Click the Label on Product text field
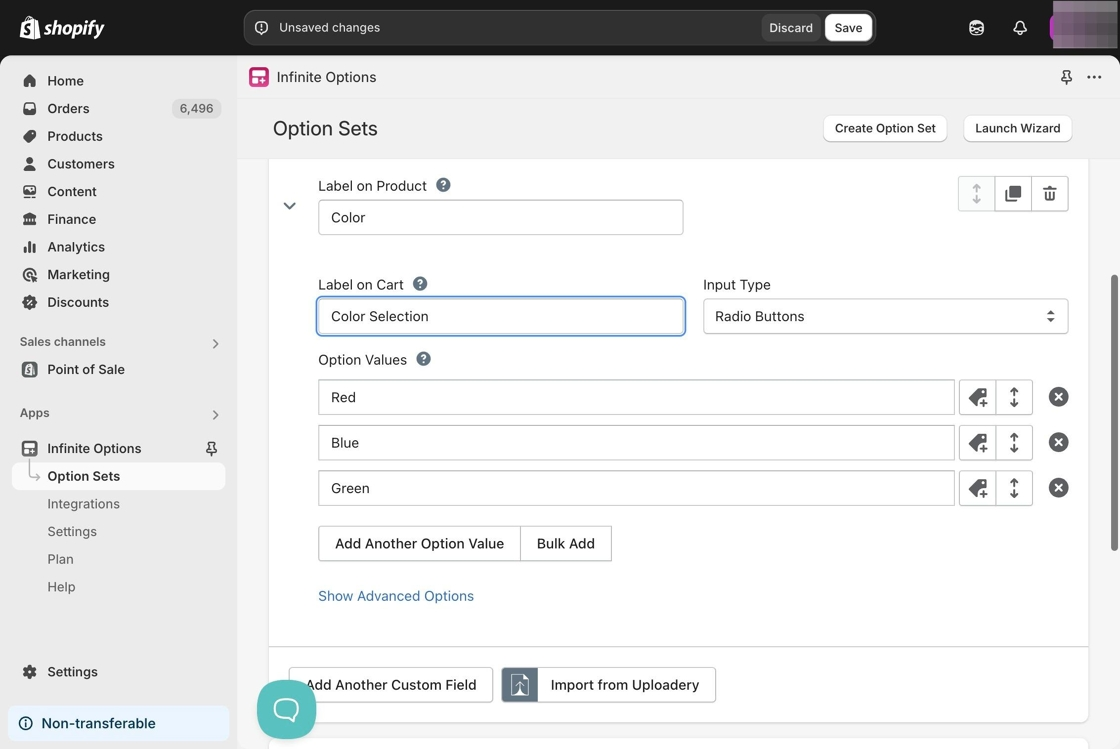Image resolution: width=1120 pixels, height=749 pixels. point(500,217)
